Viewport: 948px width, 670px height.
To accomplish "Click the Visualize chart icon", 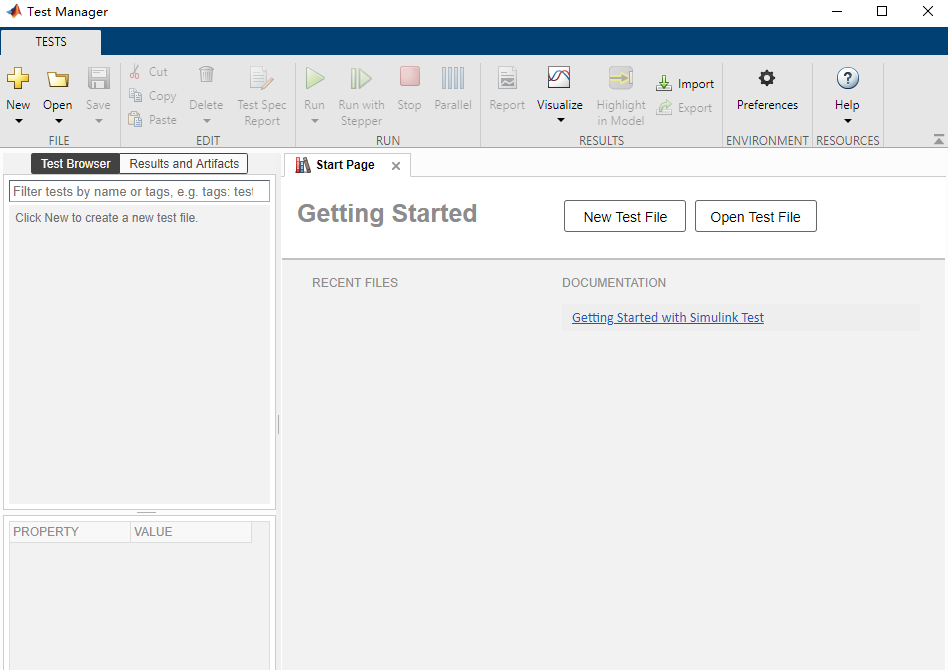I will coord(559,77).
